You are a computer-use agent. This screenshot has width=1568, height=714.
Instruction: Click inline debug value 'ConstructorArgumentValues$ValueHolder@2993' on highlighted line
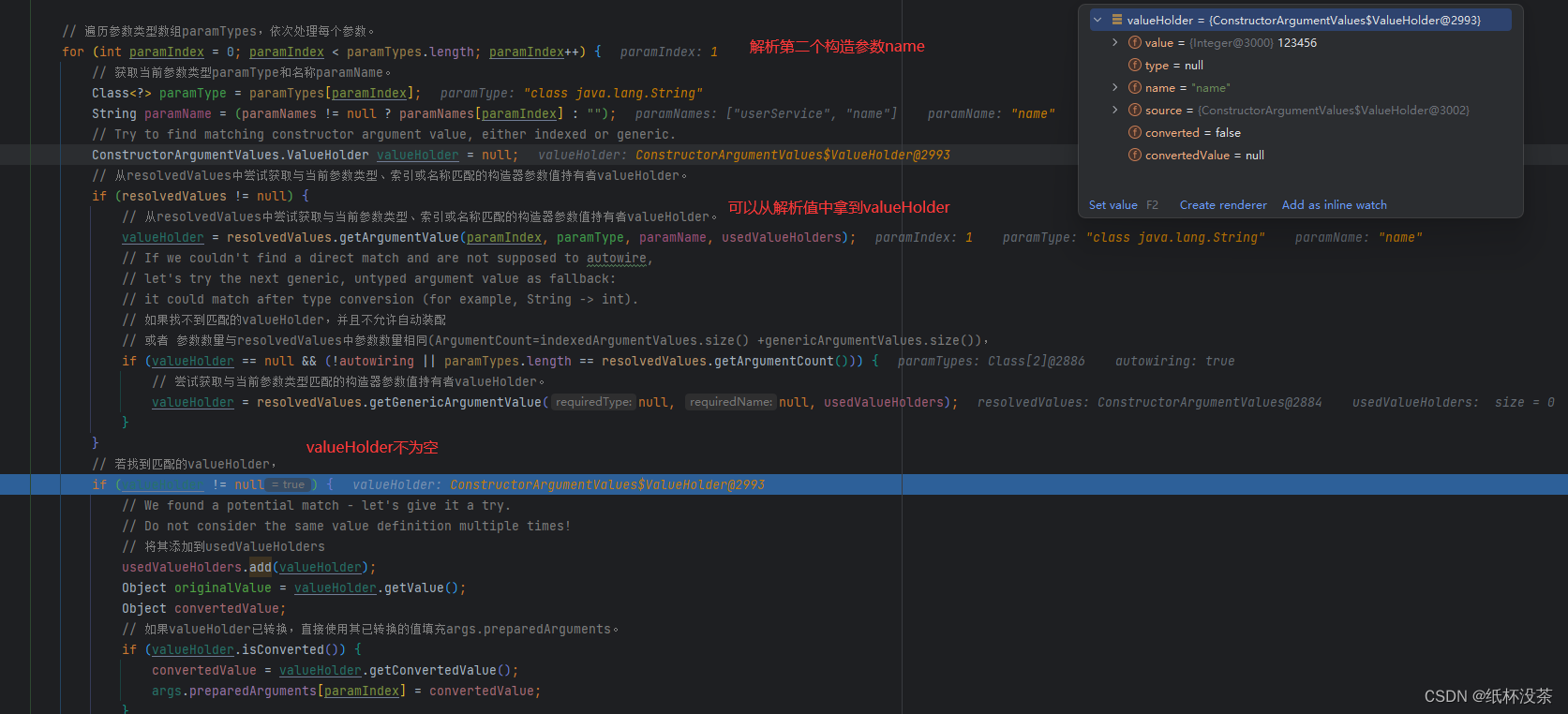607,484
